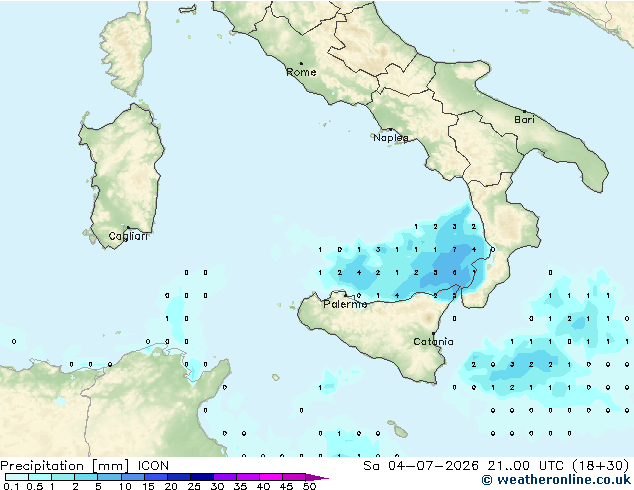Click the purple arrow at legend end
The width and height of the screenshot is (634, 490).
(x=317, y=477)
